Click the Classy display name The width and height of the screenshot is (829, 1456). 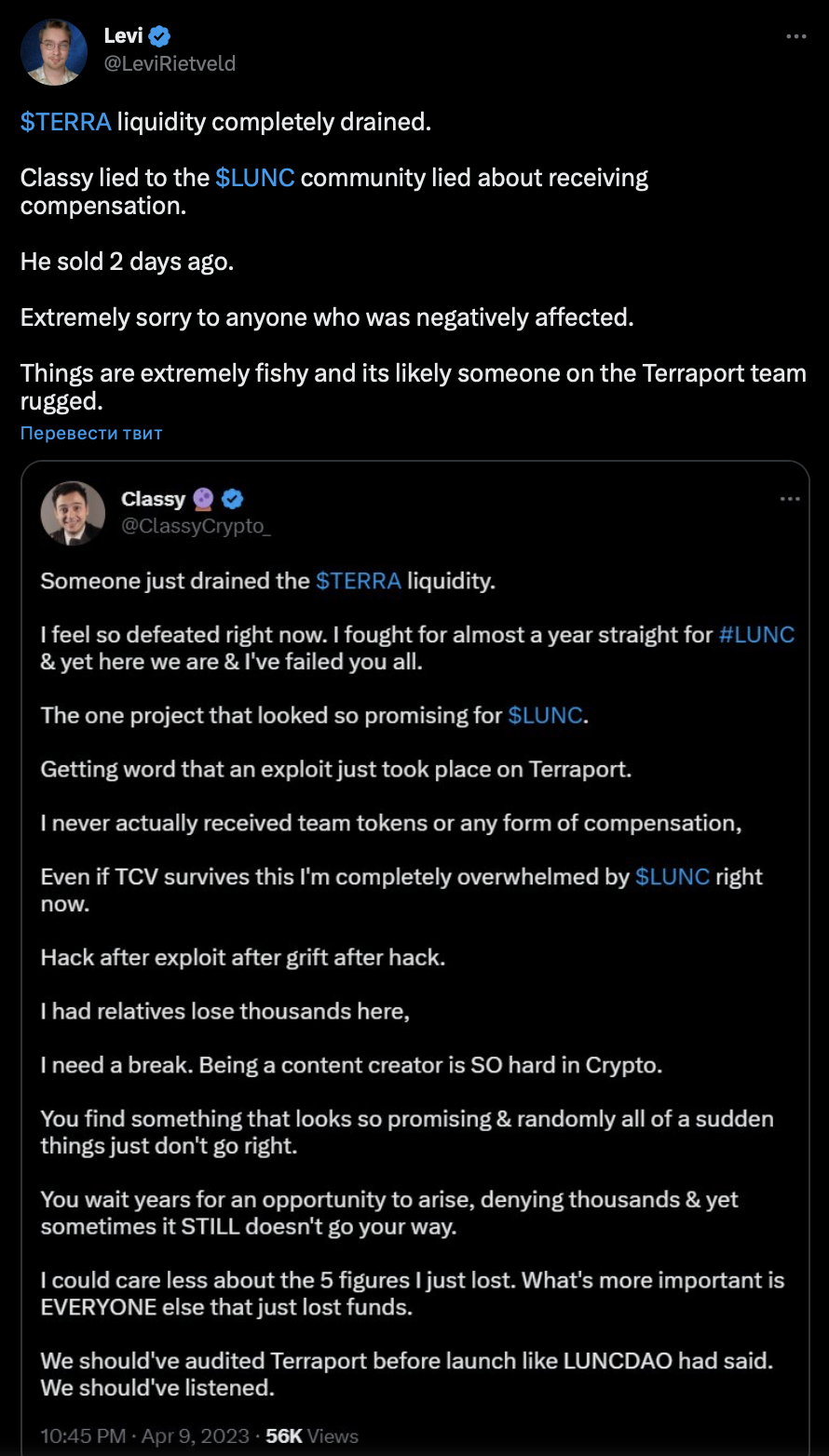pos(153,500)
